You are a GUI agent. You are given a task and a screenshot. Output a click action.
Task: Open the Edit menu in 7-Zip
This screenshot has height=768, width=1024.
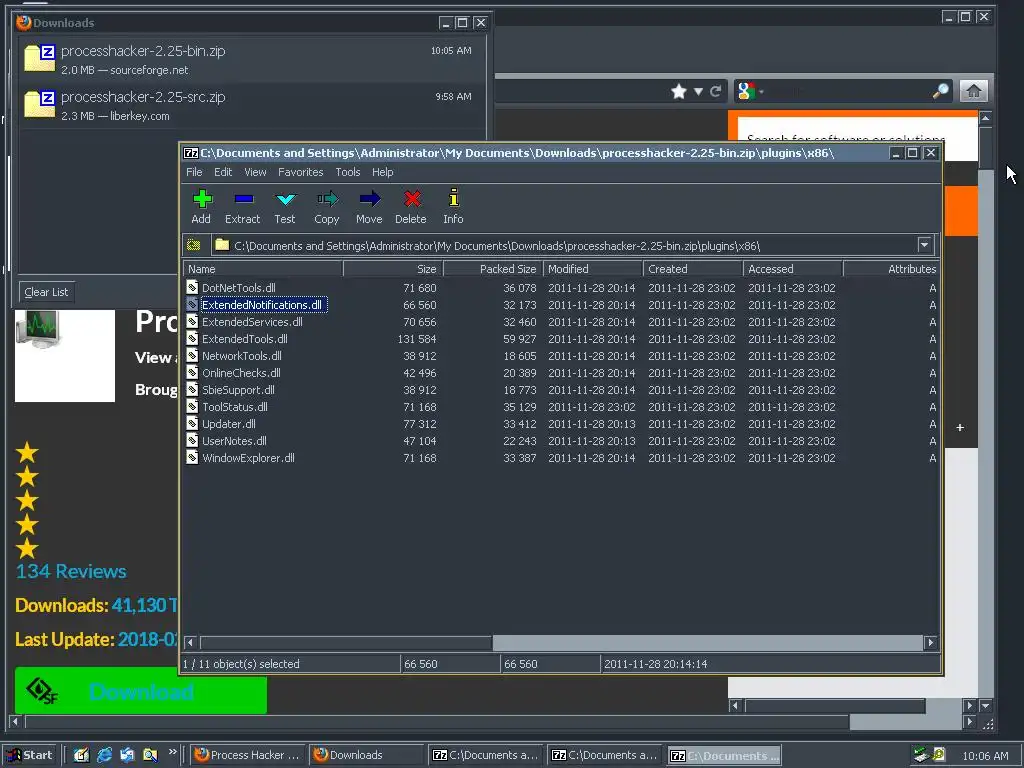point(223,172)
